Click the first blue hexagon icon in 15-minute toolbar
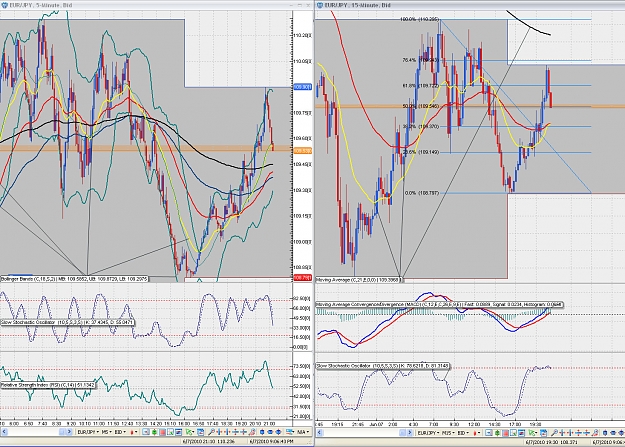This screenshot has height=447, width=625. [605, 432]
